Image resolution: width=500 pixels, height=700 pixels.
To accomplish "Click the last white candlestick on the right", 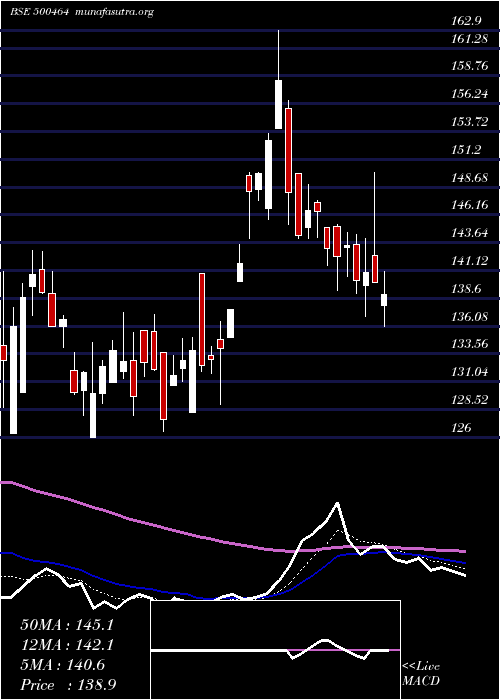I will pyautogui.click(x=384, y=300).
